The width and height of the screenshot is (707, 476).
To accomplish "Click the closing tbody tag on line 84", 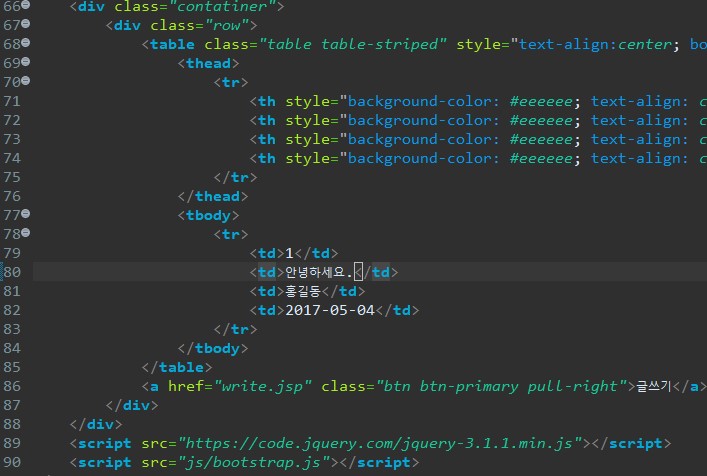I will 213,348.
